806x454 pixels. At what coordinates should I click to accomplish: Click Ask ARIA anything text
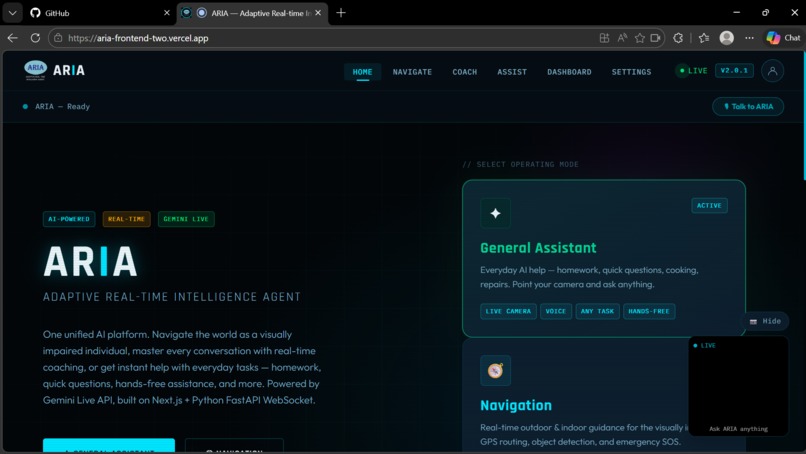[738, 429]
